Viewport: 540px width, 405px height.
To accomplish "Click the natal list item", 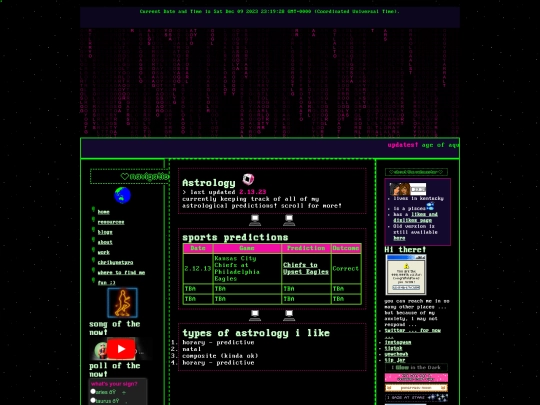I will pos(191,349).
